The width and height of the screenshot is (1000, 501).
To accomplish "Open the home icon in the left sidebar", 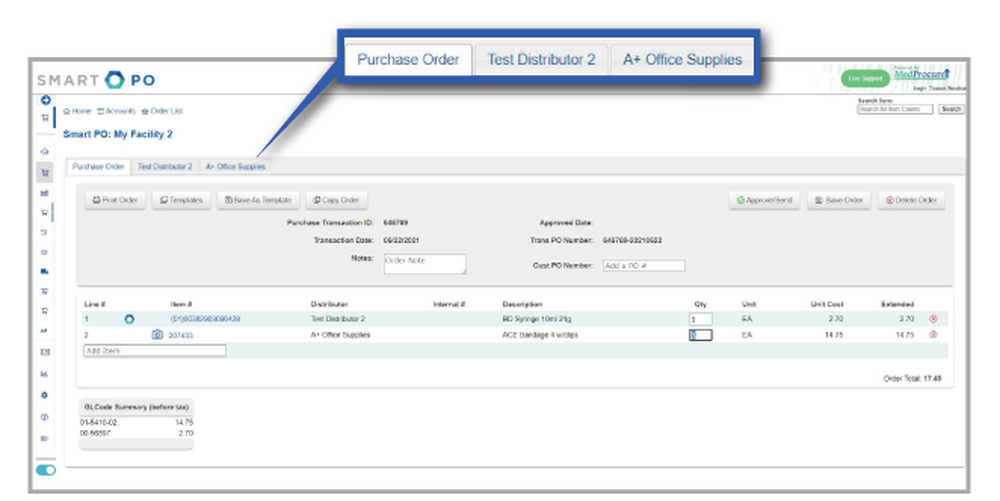I will [45, 152].
